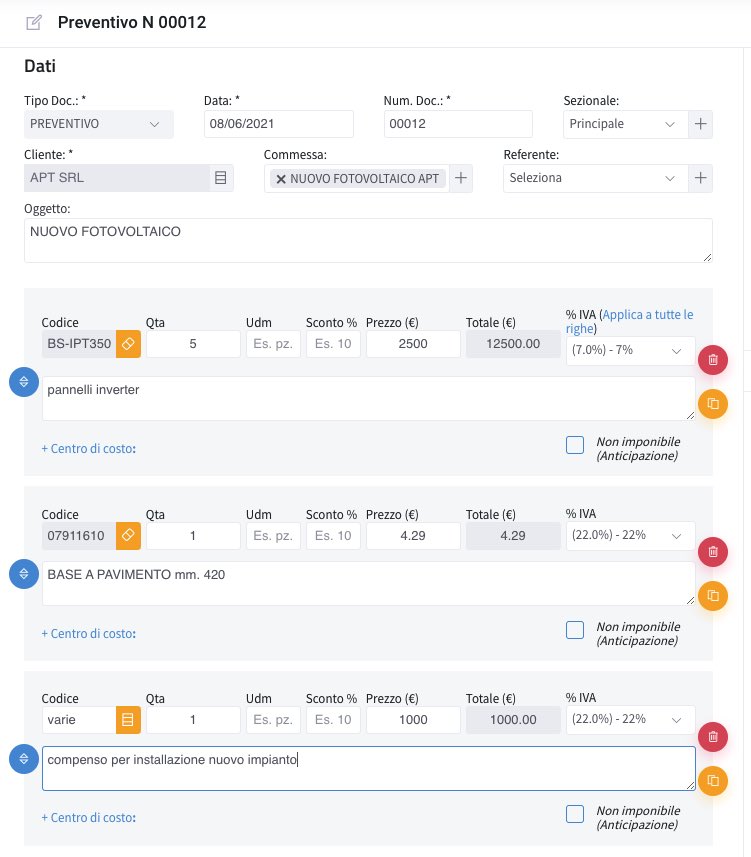The width and height of the screenshot is (751, 857).
Task: Delete the BS-IPT350 row with red trash icon
Action: coord(713,360)
